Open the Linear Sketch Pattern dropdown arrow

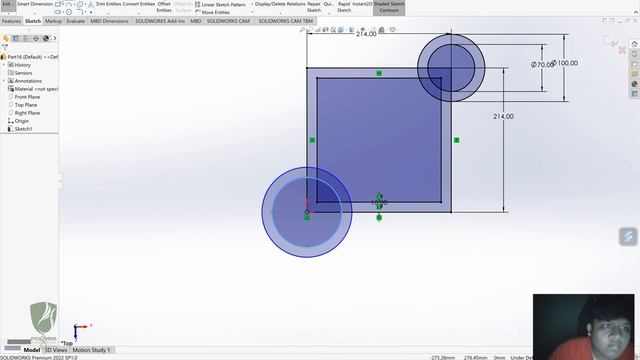[x=252, y=4]
